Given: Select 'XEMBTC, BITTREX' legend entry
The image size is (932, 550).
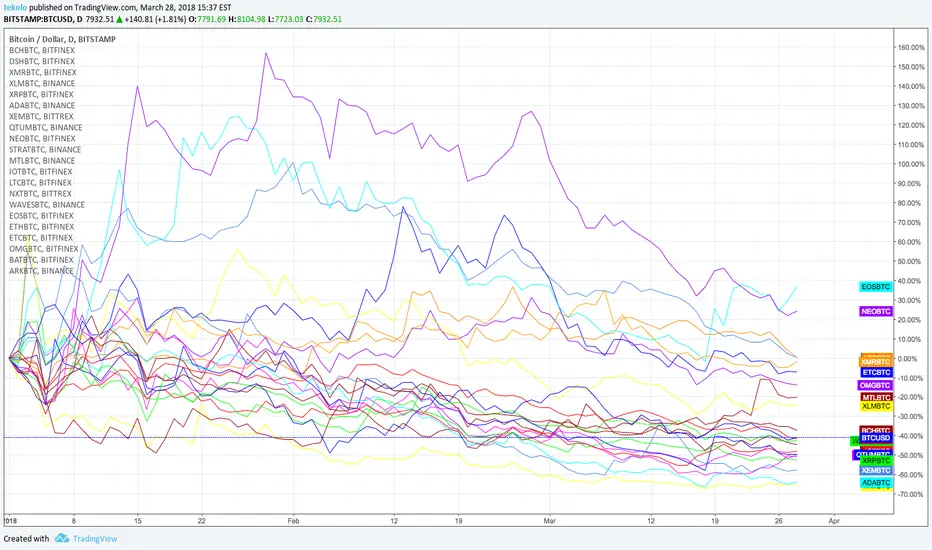Looking at the screenshot, I should click(42, 117).
